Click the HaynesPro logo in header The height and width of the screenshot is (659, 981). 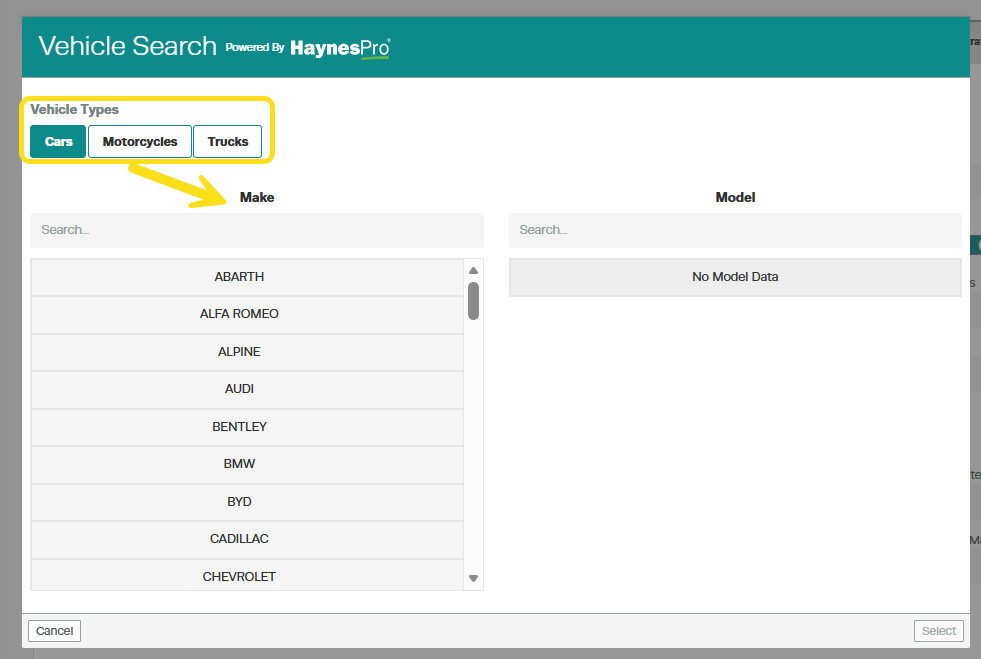pyautogui.click(x=340, y=48)
